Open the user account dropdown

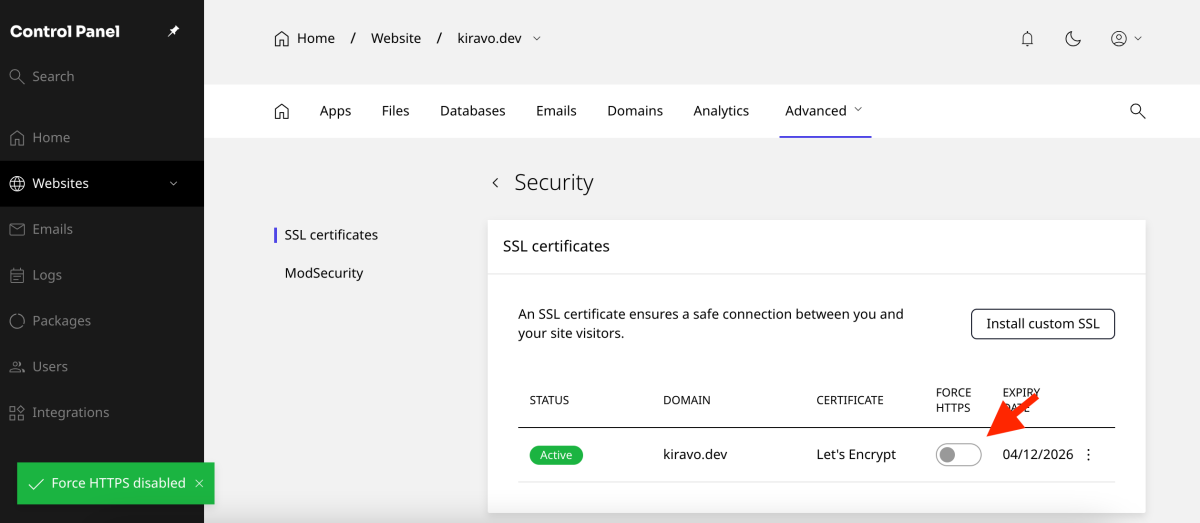pos(1126,39)
